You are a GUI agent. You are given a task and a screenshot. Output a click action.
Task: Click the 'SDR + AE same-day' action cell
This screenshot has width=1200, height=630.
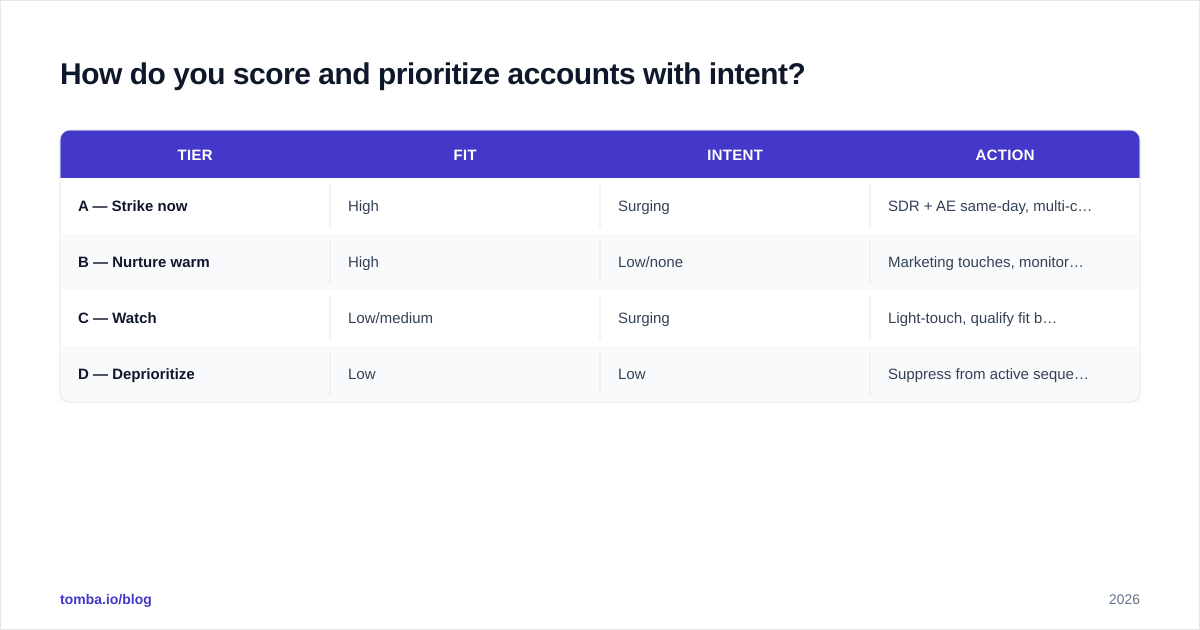pos(1005,206)
